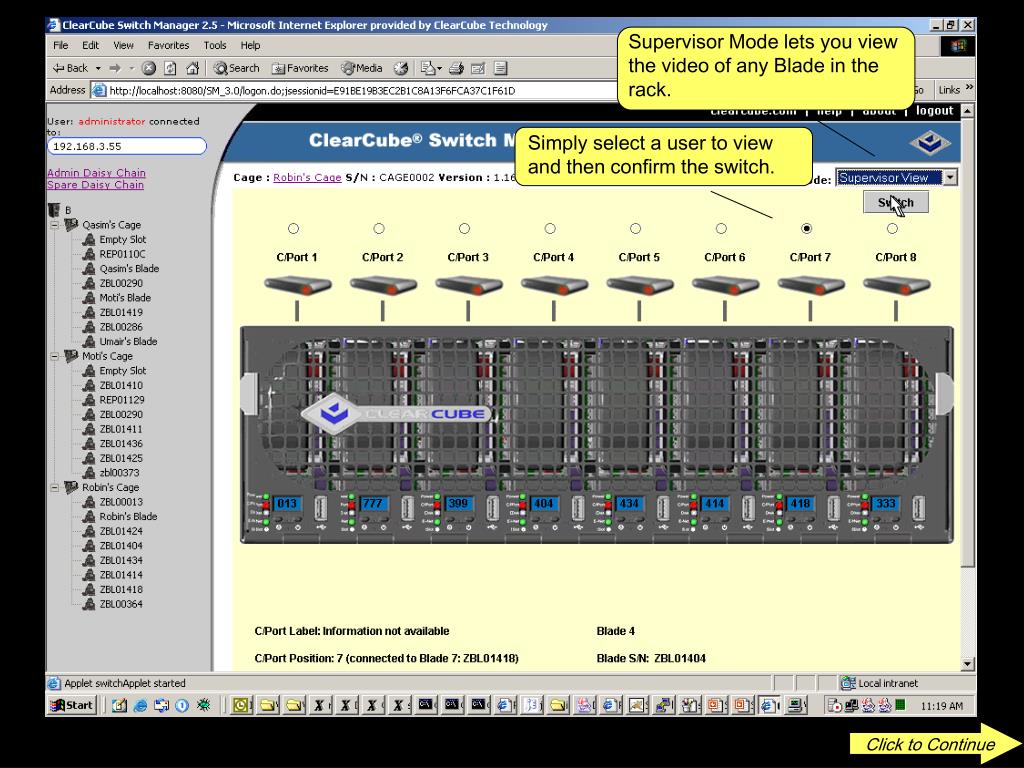1024x768 pixels.
Task: Click the page scrollbar down arrow
Action: click(968, 664)
